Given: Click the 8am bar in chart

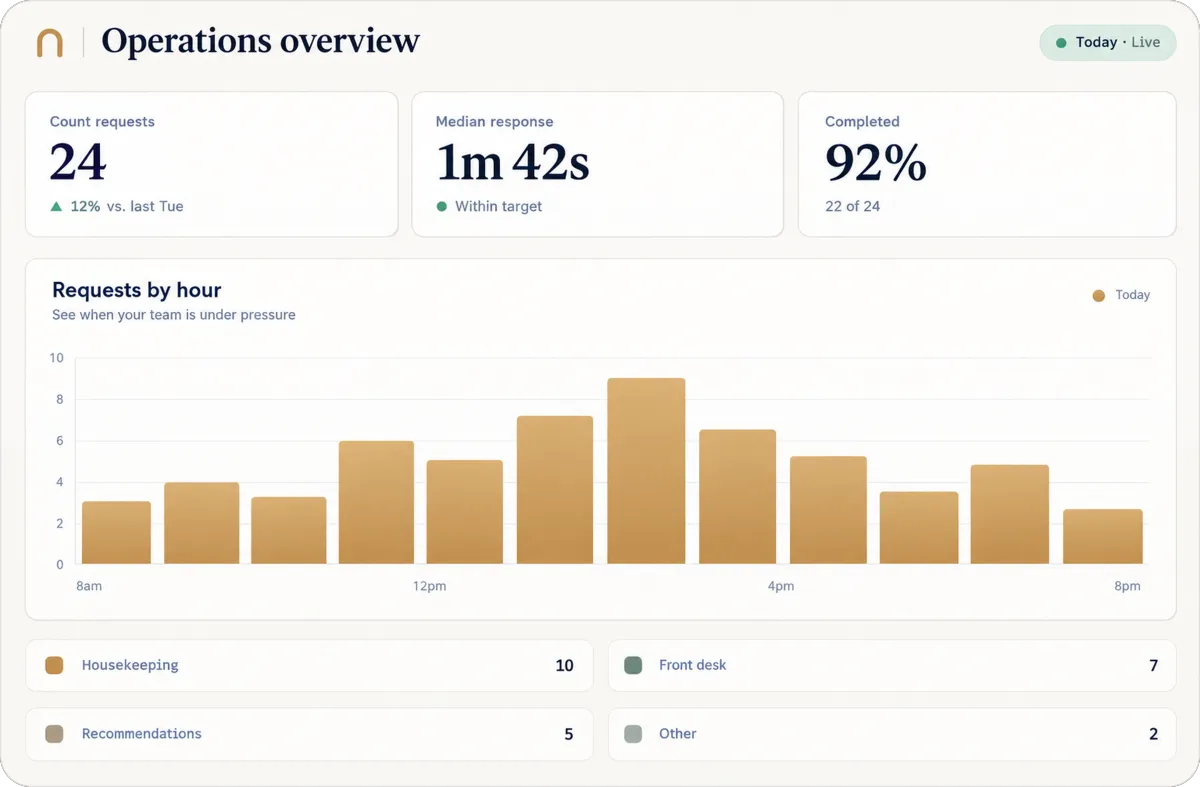Looking at the screenshot, I should click(116, 532).
